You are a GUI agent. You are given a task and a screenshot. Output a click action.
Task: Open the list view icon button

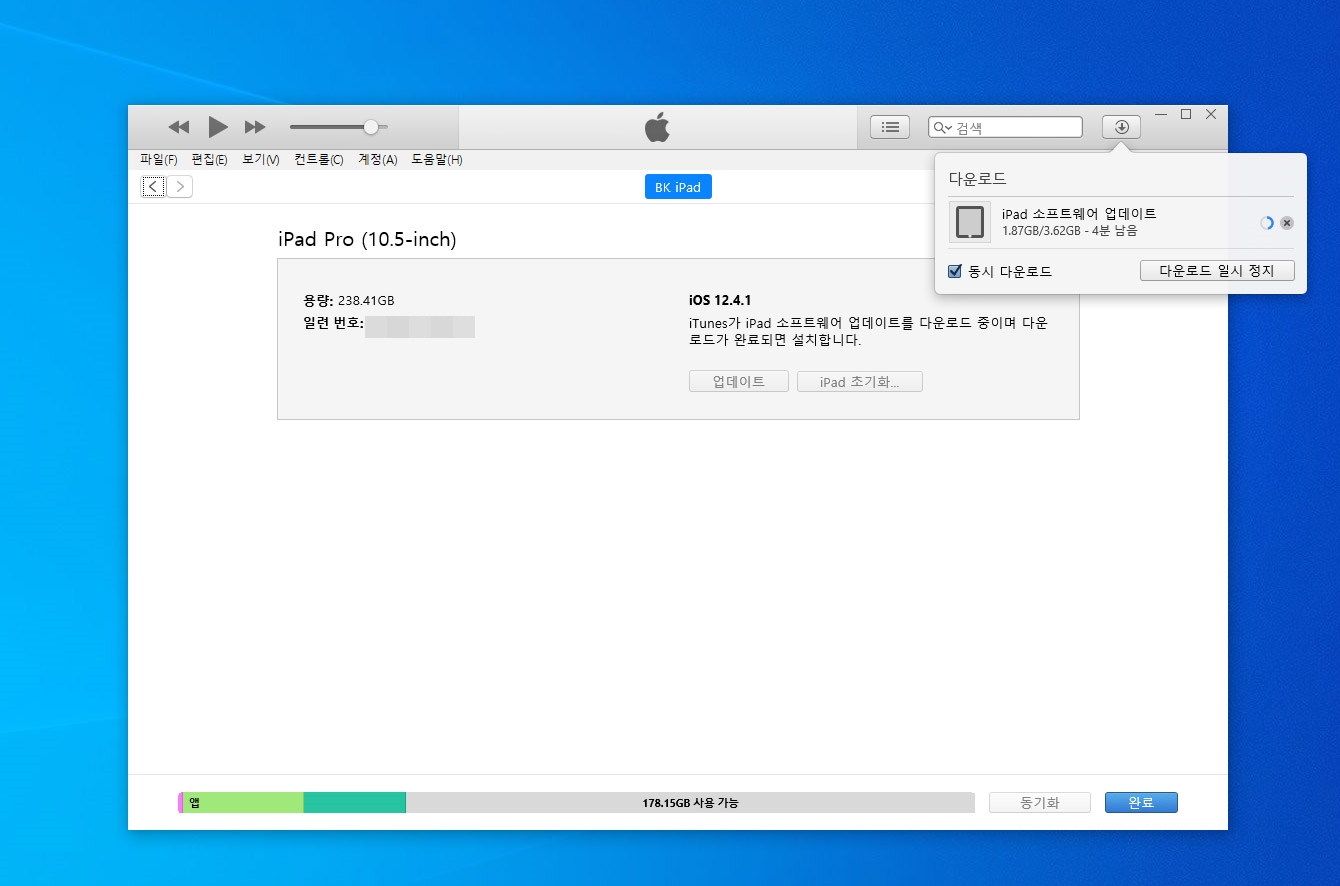tap(890, 127)
